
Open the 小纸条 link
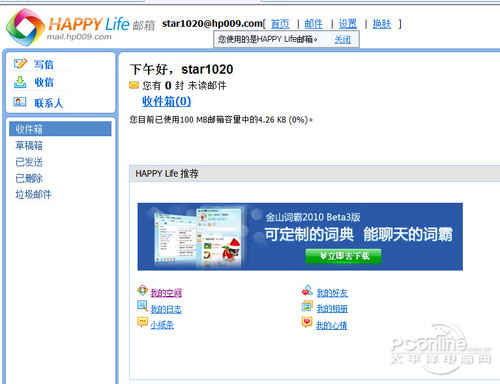pyautogui.click(x=162, y=325)
